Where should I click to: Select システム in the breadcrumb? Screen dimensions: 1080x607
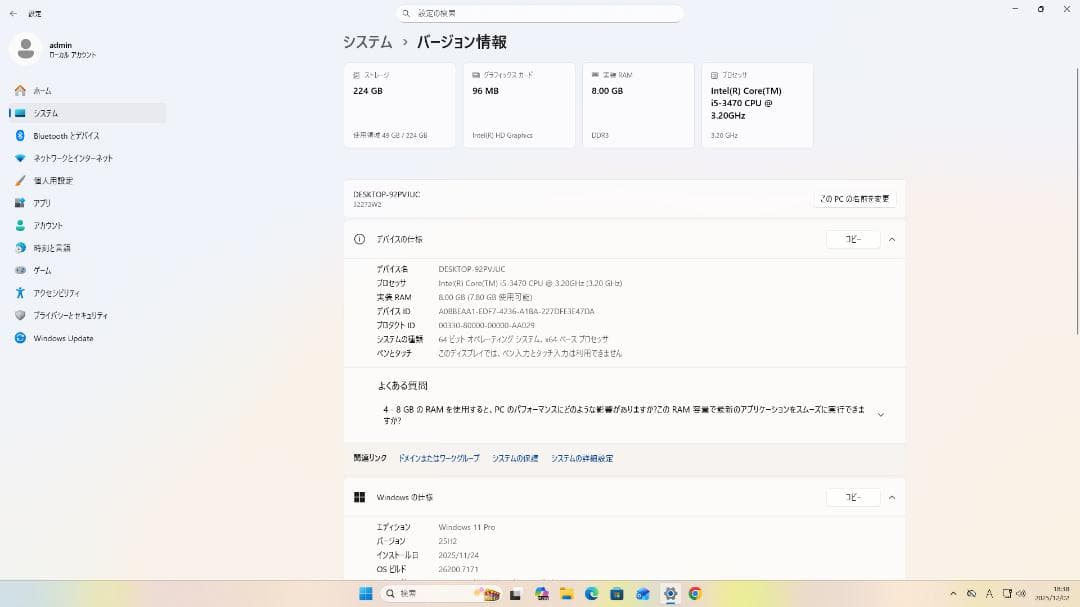coord(365,42)
